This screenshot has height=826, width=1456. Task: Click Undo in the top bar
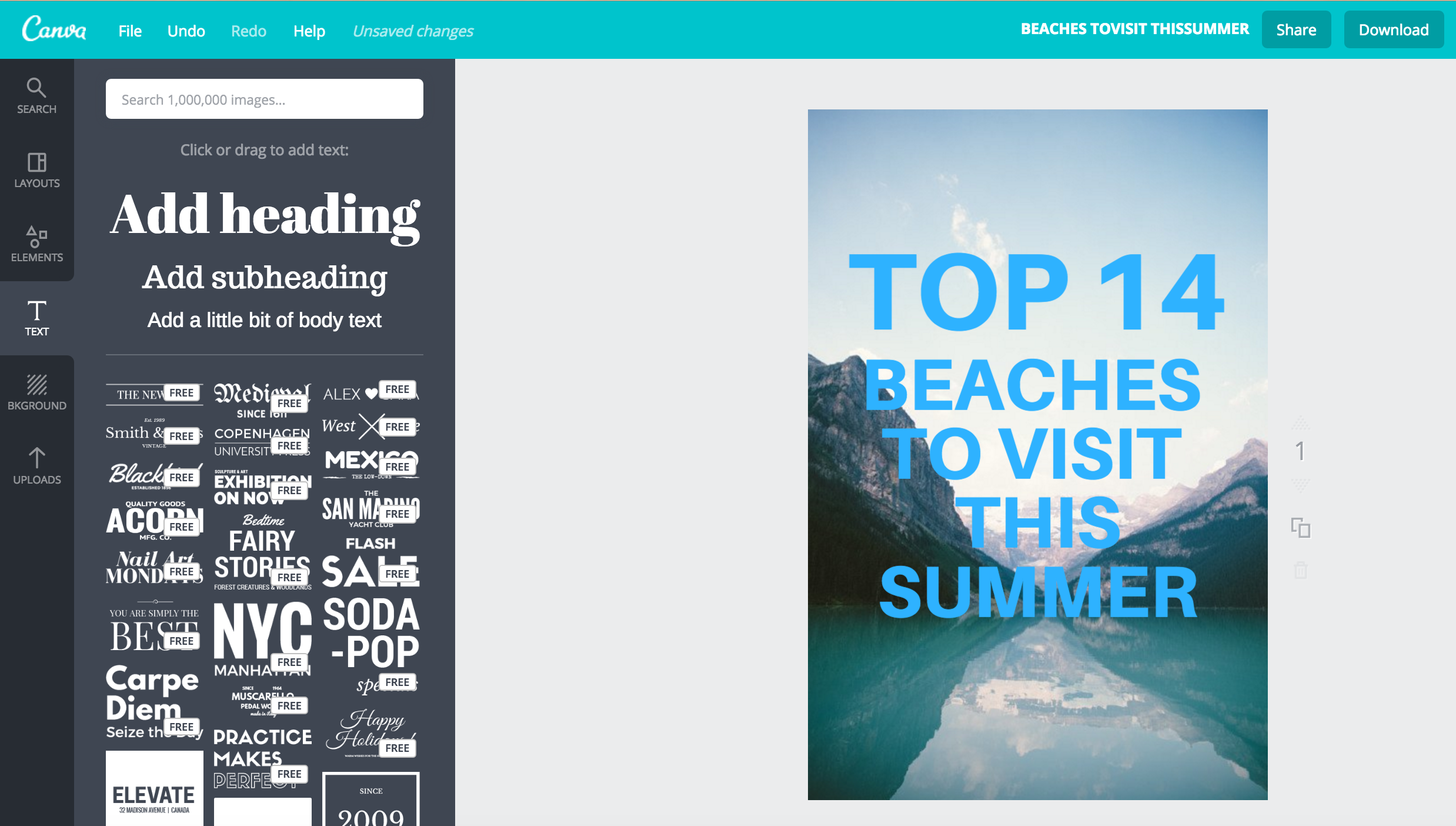(186, 31)
